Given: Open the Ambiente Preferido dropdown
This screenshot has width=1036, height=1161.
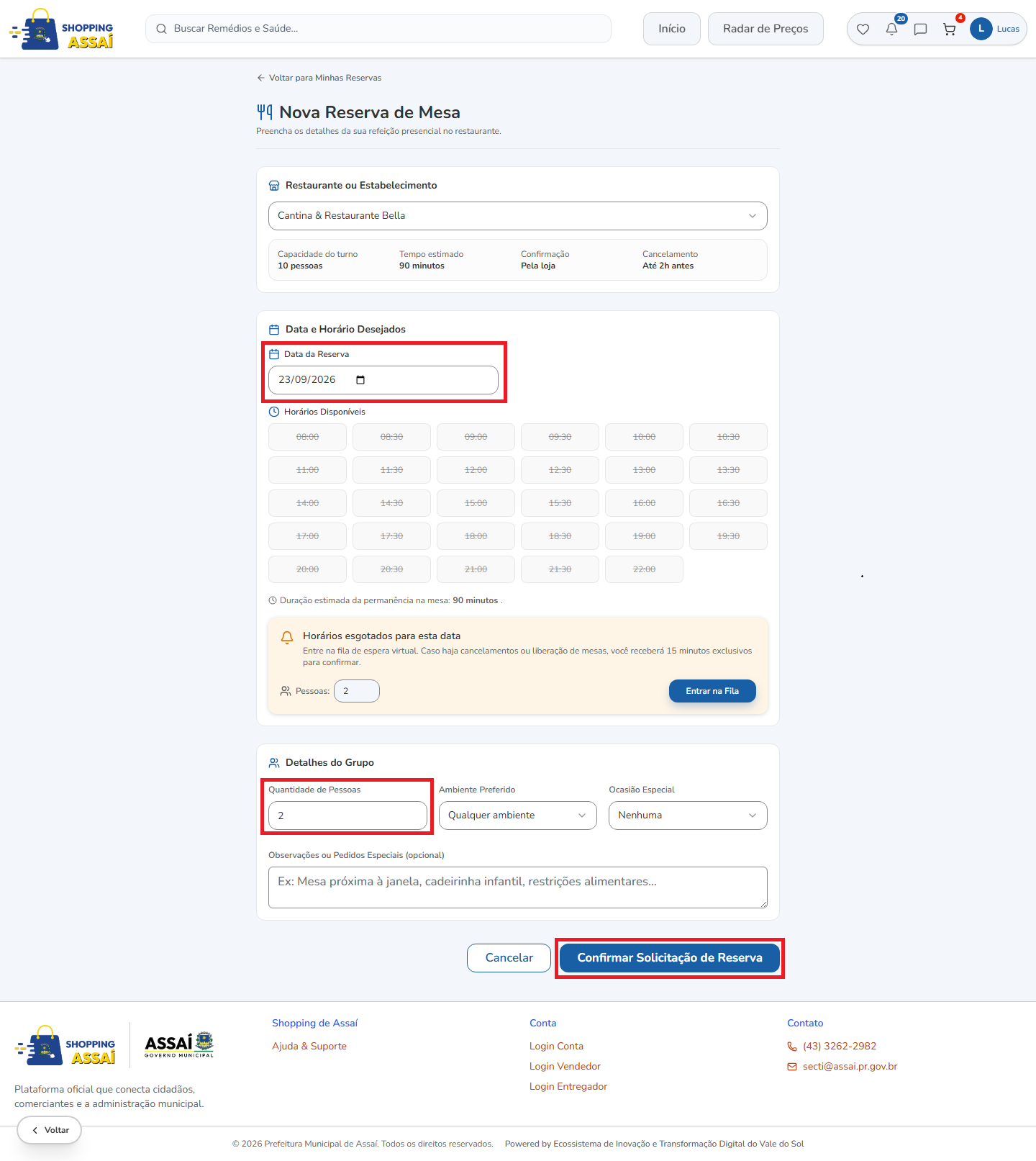Looking at the screenshot, I should (x=518, y=816).
